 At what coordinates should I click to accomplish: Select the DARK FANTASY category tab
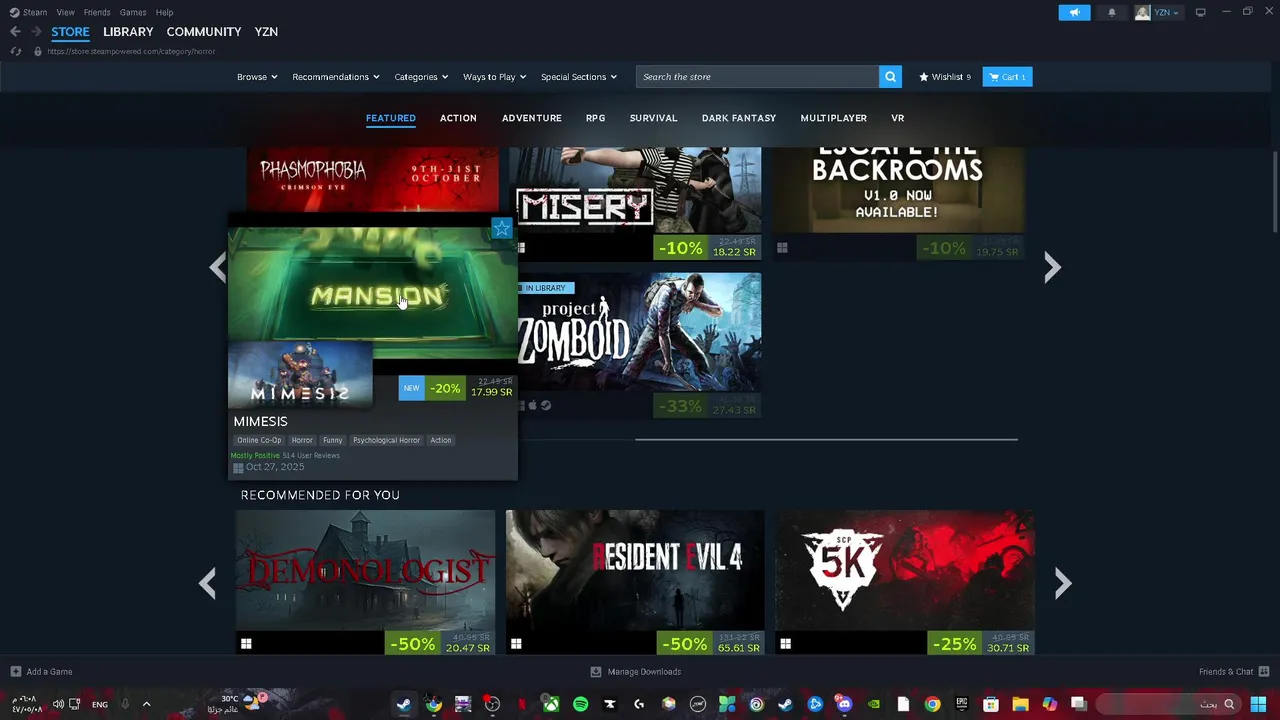coord(739,118)
